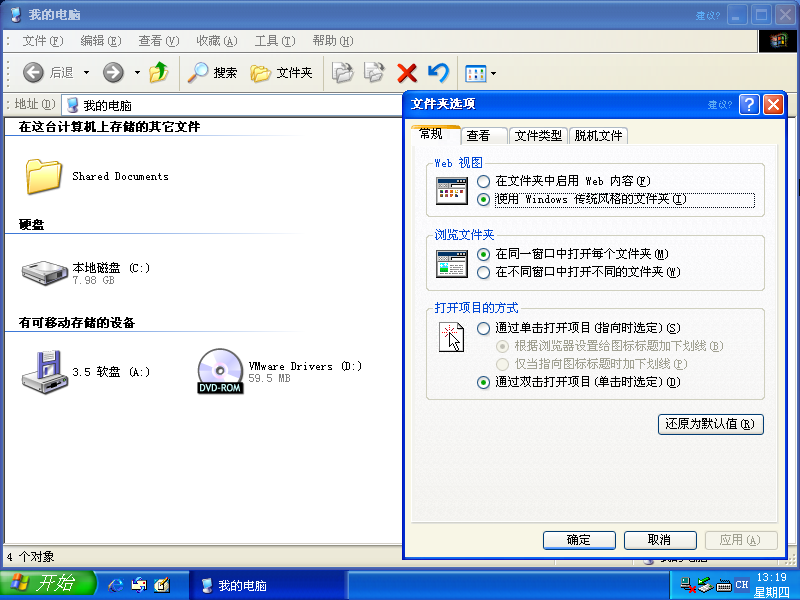The image size is (800, 600).
Task: Click the green Forward arrow icon
Action: click(113, 72)
